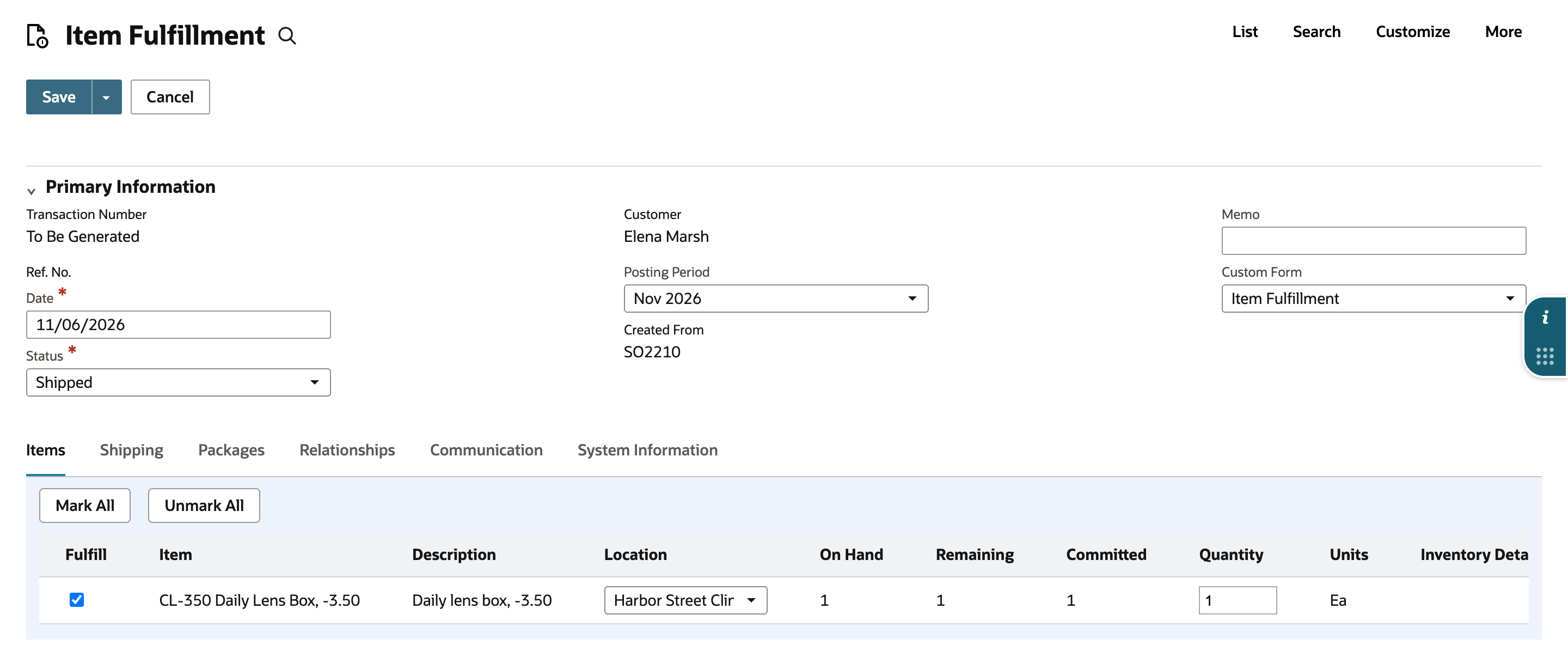Image resolution: width=1568 pixels, height=645 pixels.
Task: Open the info icon on side panel
Action: coord(1545,317)
